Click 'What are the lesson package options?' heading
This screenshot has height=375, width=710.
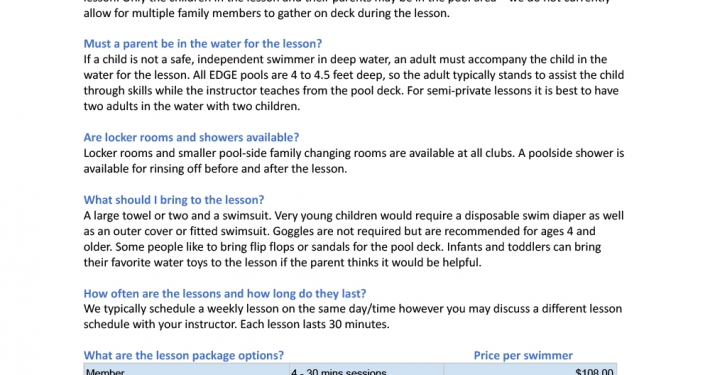tap(183, 355)
